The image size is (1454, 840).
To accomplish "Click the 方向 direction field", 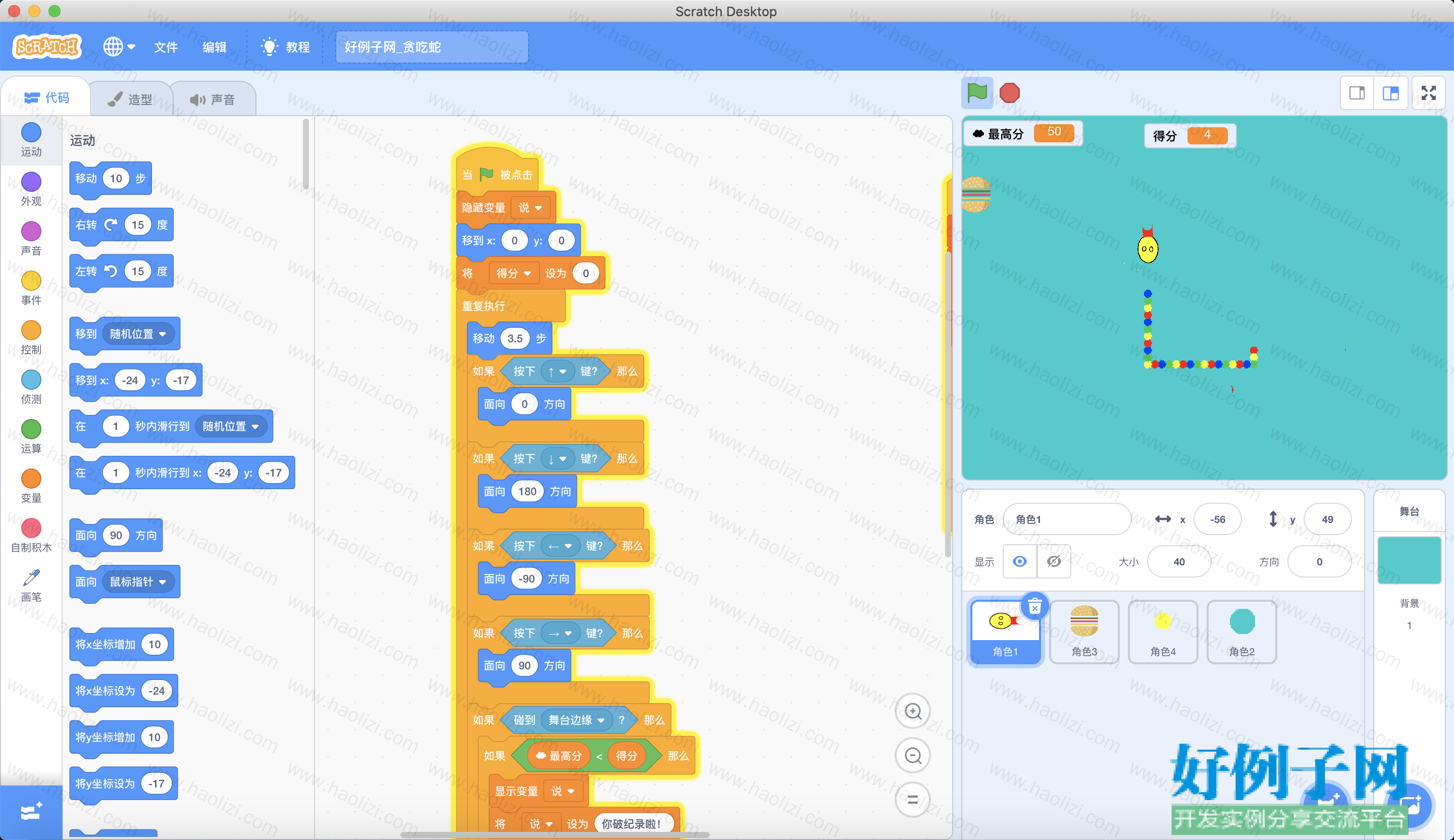I will pyautogui.click(x=1319, y=561).
